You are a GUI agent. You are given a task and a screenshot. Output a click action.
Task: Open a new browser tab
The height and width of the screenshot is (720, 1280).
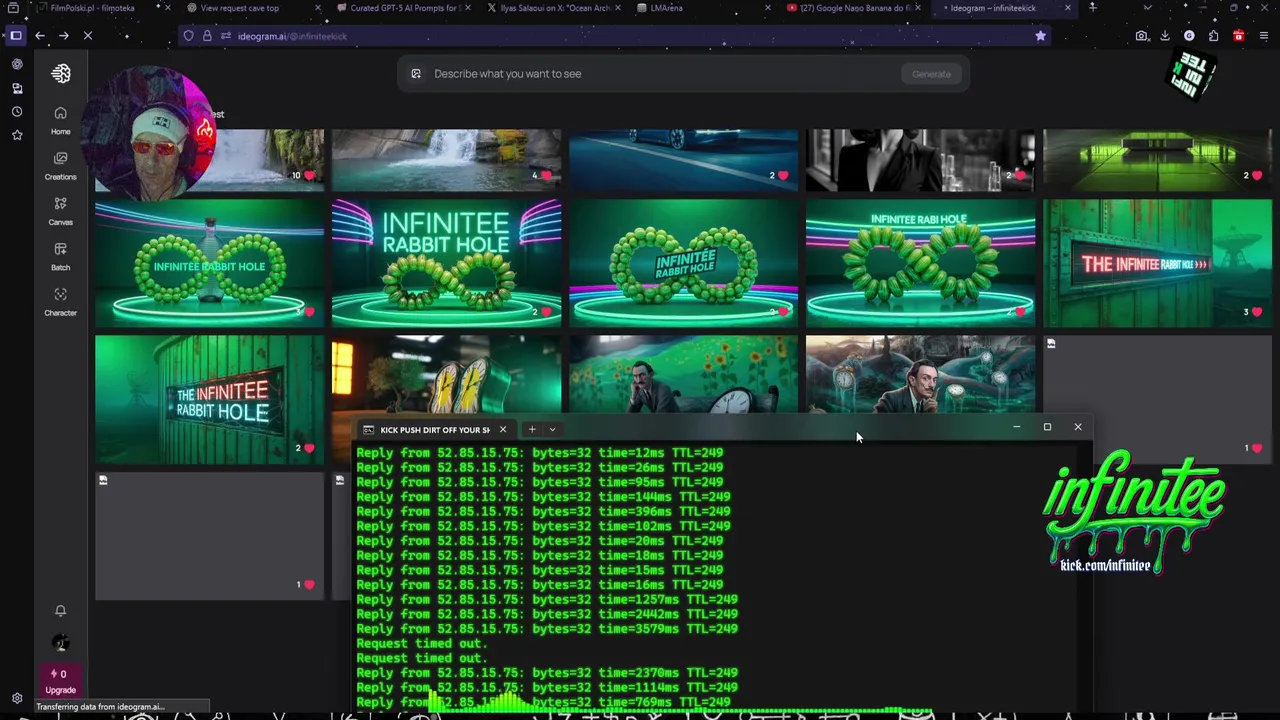coord(1092,8)
